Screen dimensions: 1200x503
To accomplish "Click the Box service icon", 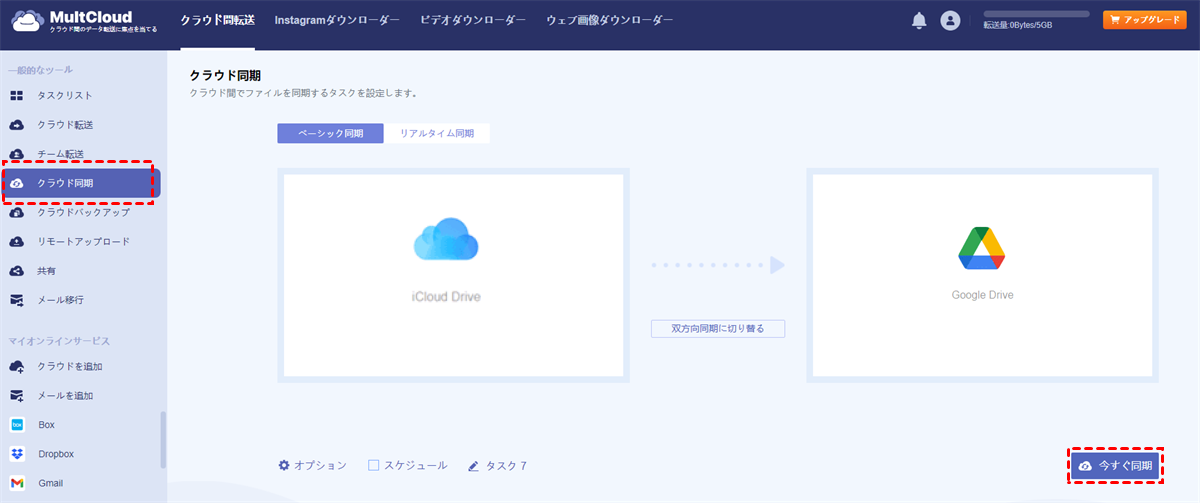I will (x=17, y=425).
